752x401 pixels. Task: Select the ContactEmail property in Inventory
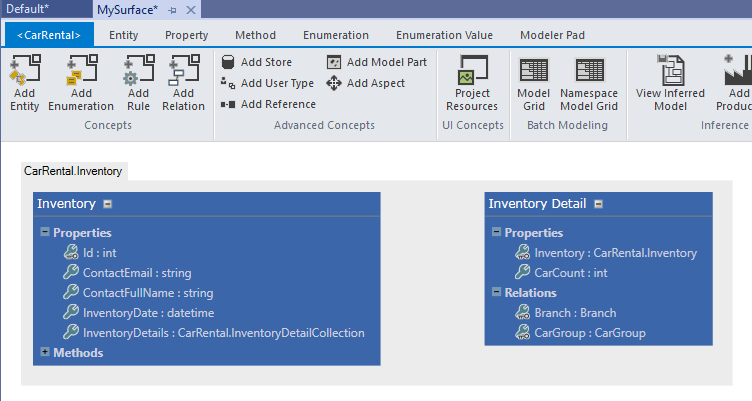pyautogui.click(x=136, y=272)
